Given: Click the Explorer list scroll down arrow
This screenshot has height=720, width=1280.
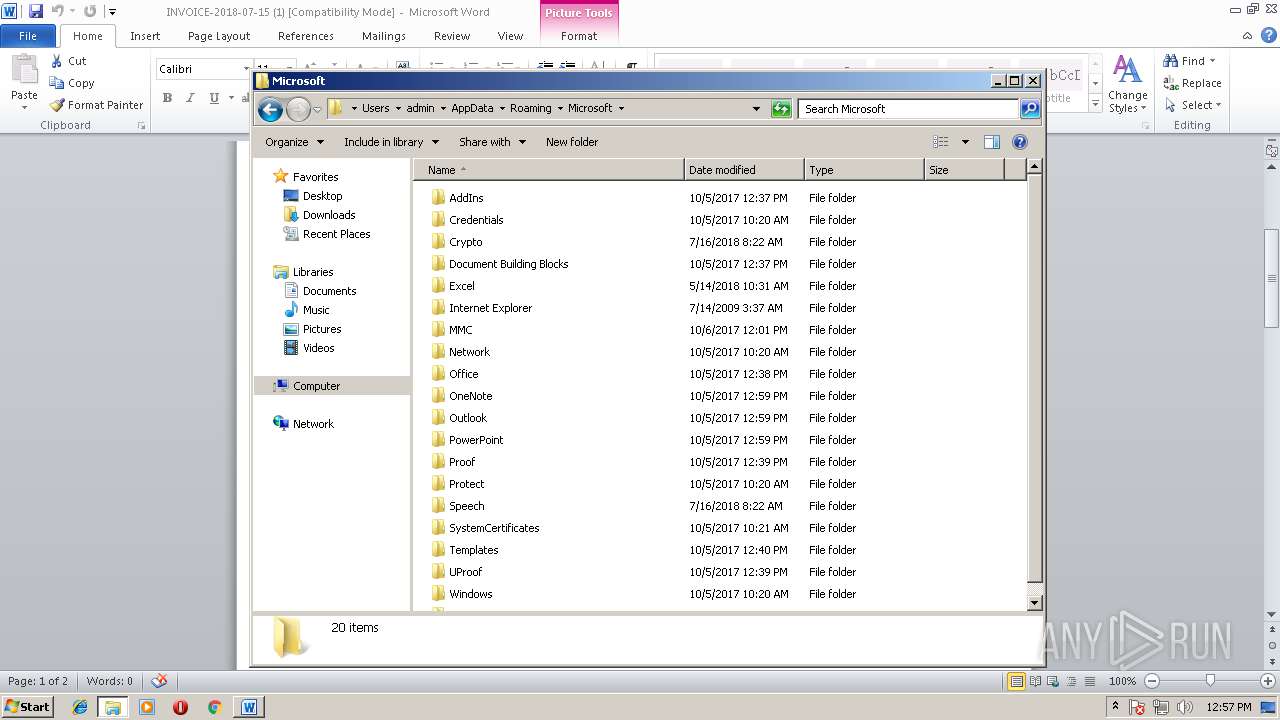Looking at the screenshot, I should pyautogui.click(x=1035, y=603).
